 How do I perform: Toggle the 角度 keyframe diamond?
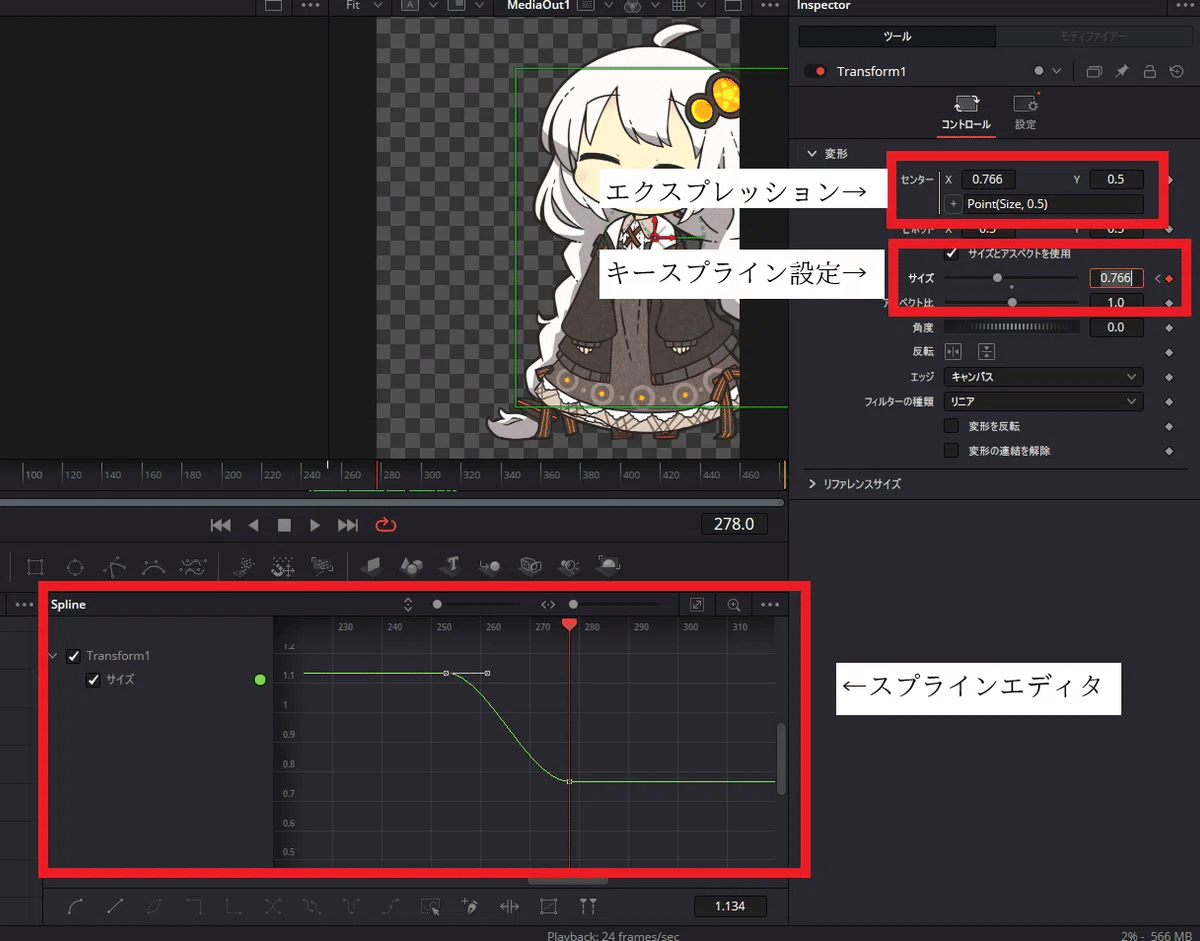(1169, 328)
